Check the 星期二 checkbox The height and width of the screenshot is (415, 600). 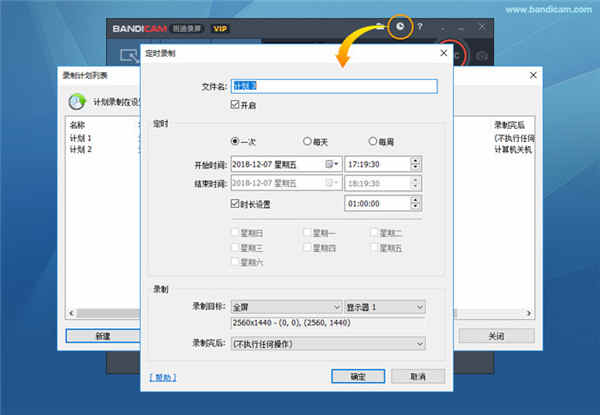tap(374, 233)
